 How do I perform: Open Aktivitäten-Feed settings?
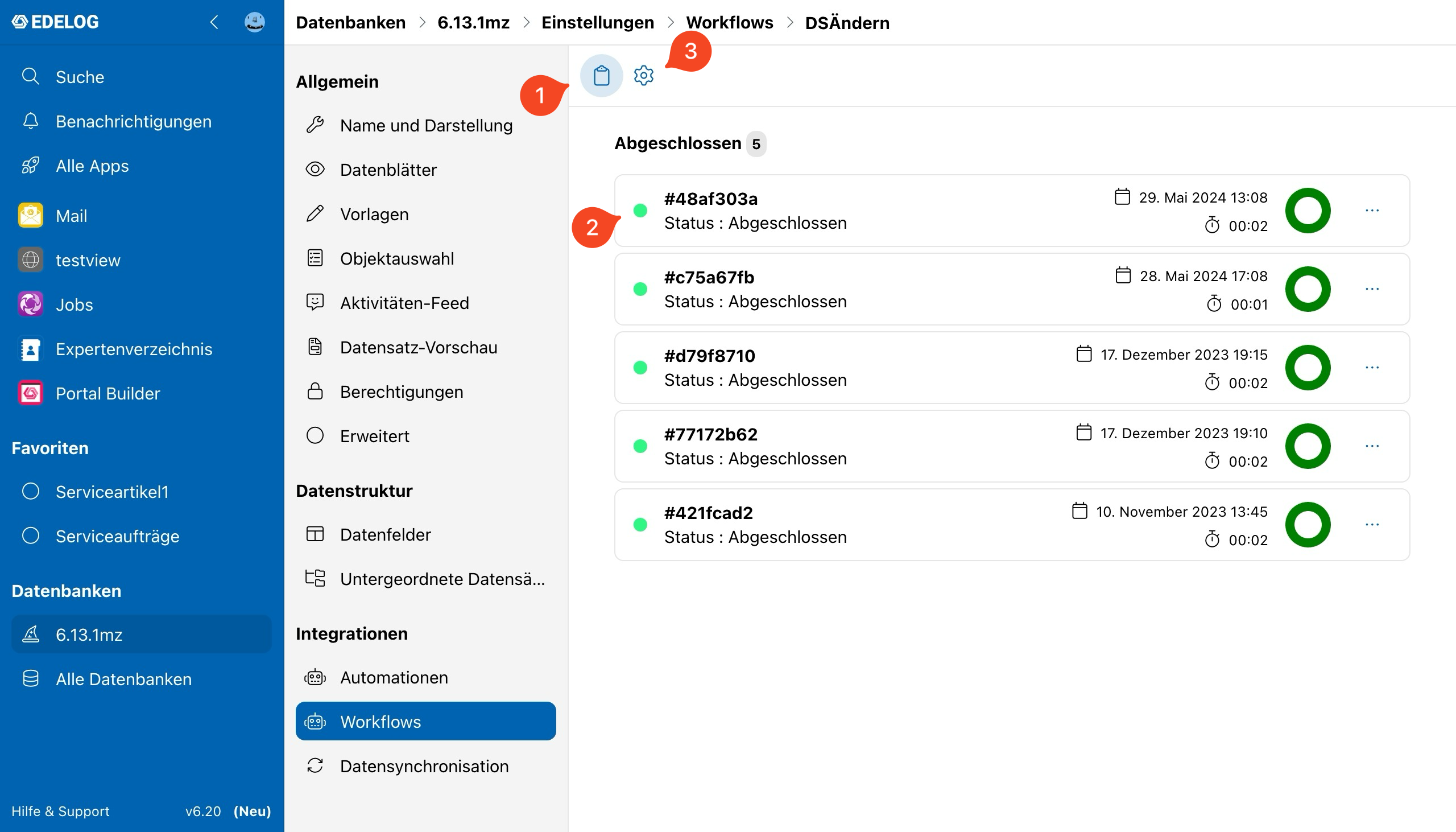point(426,303)
